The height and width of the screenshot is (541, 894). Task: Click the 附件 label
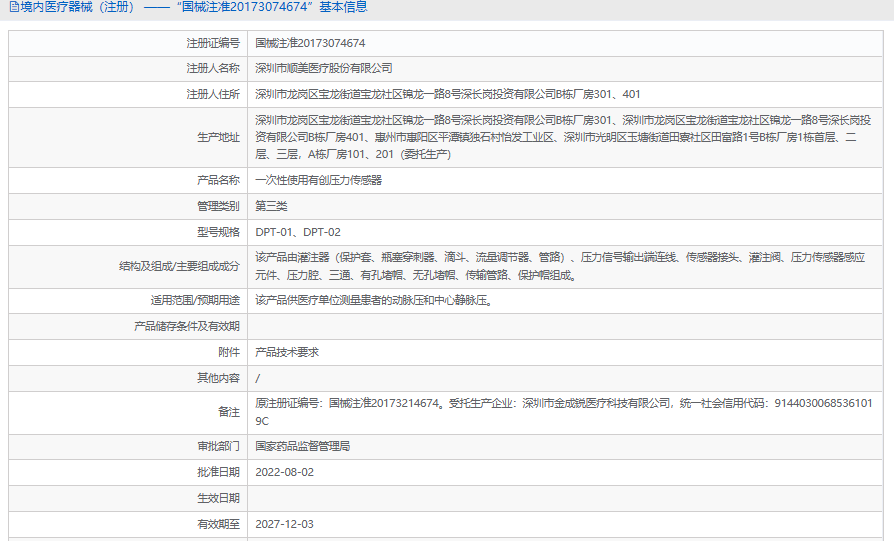(229, 352)
